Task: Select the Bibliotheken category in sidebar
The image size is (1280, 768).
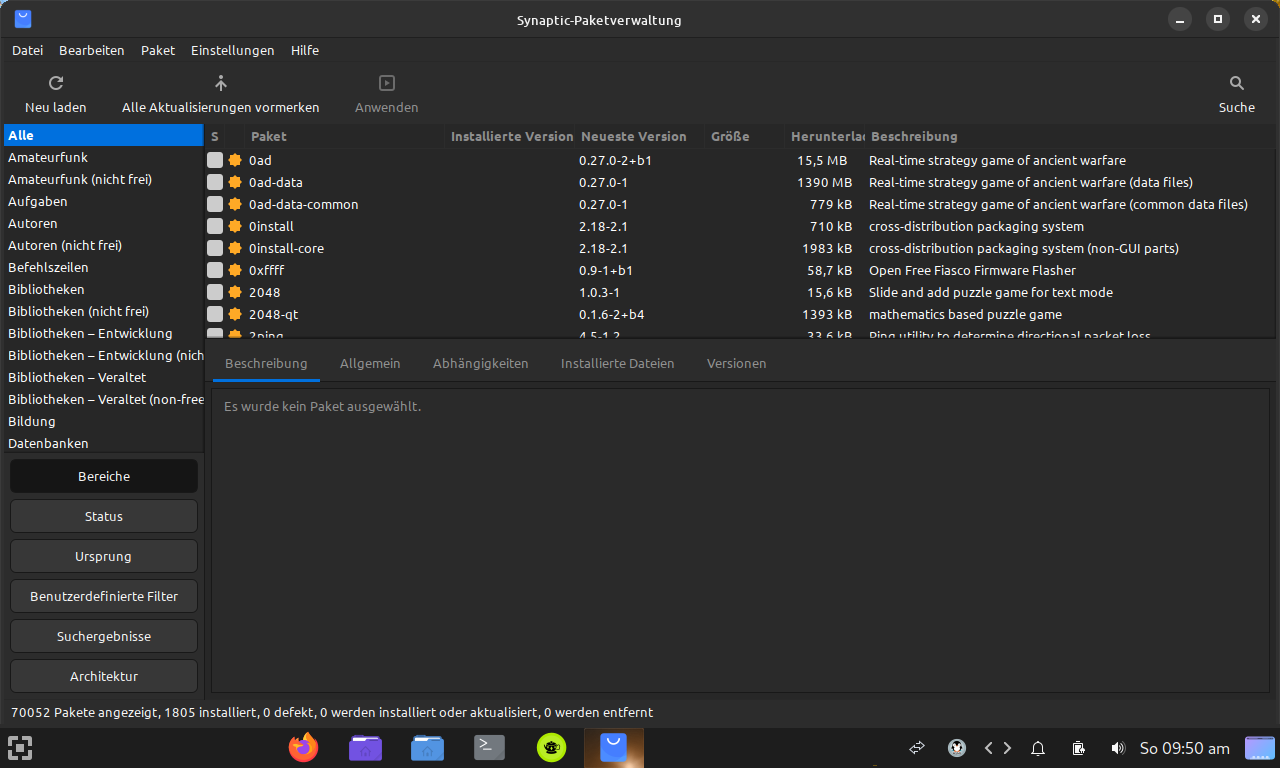Action: click(x=46, y=289)
